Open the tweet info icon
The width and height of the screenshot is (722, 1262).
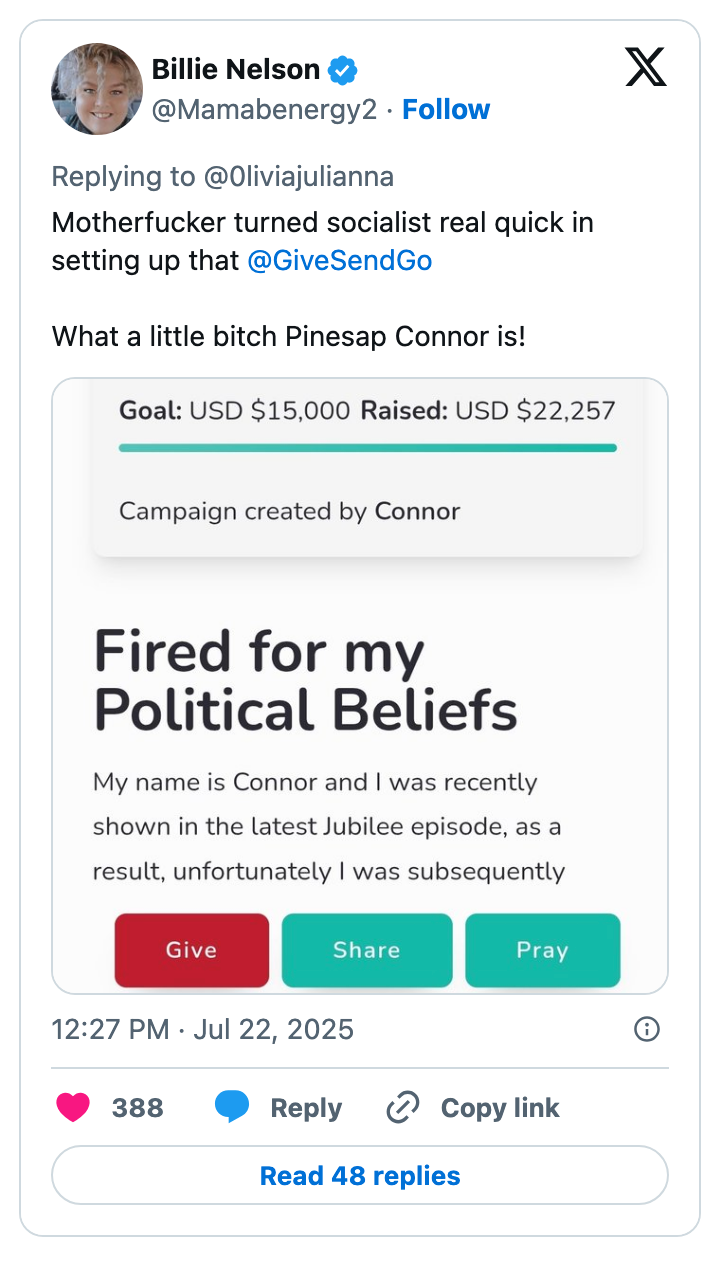(647, 1029)
